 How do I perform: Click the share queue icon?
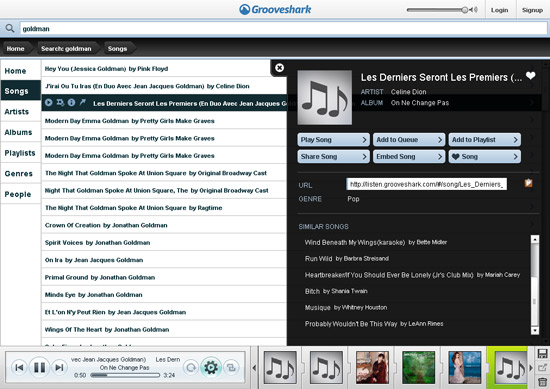coord(542,368)
